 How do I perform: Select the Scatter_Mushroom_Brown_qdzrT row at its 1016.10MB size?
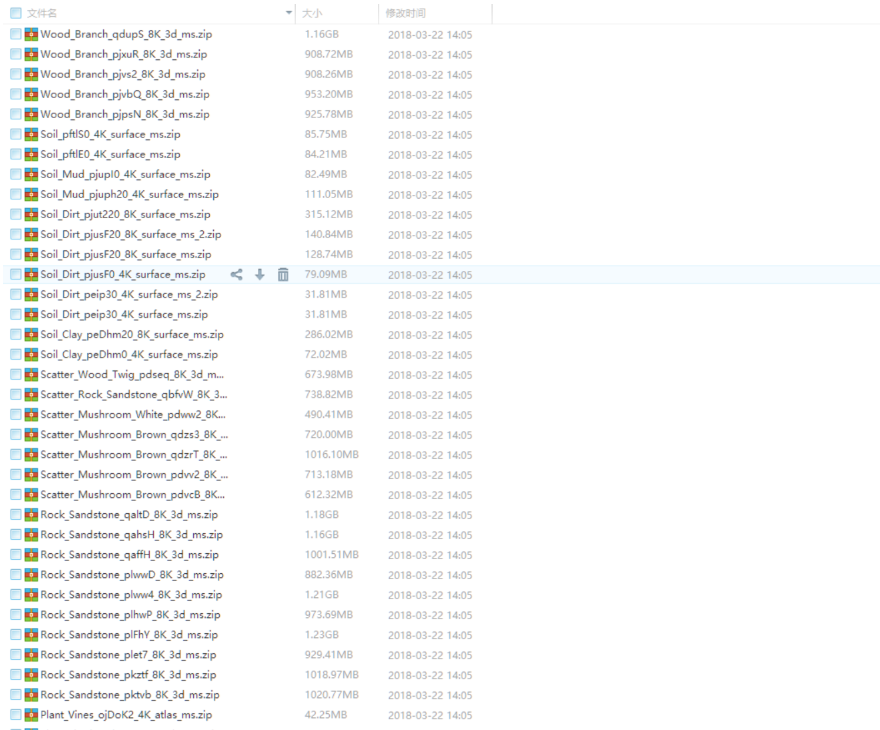[x=331, y=454]
